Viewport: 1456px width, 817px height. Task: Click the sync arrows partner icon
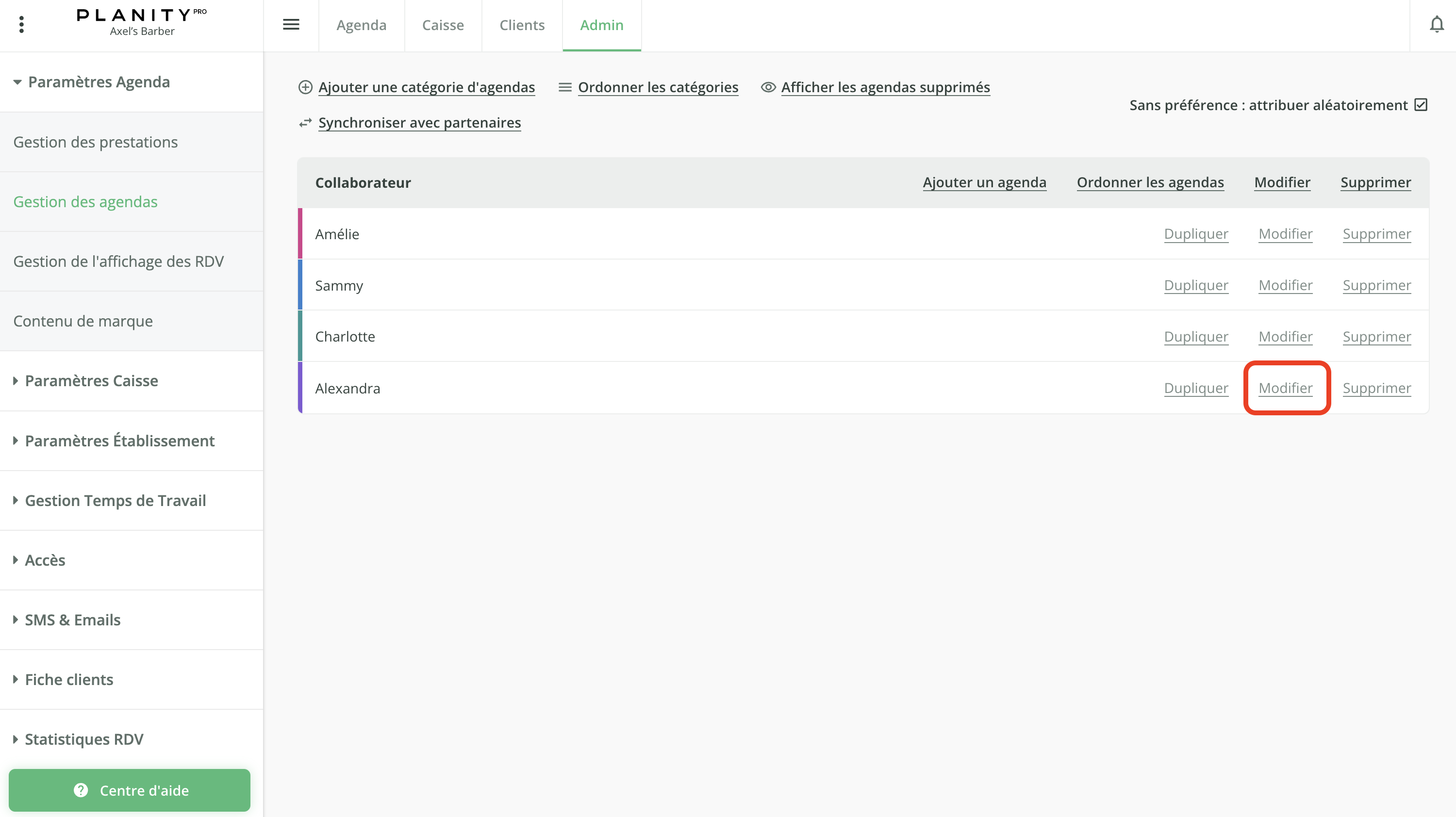[305, 123]
